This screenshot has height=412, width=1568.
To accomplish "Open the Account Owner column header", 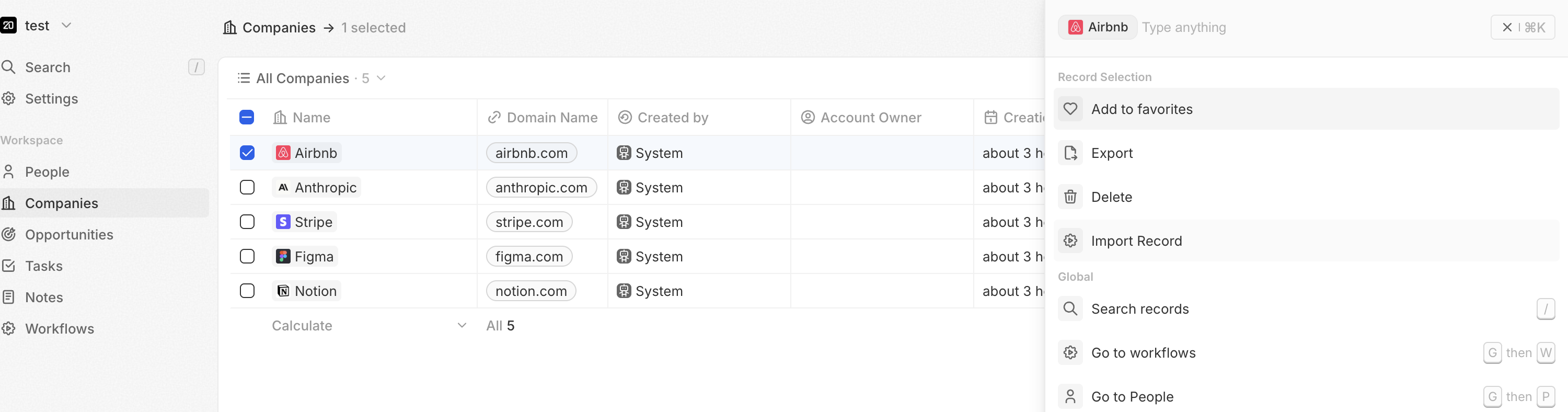I will pos(881,118).
